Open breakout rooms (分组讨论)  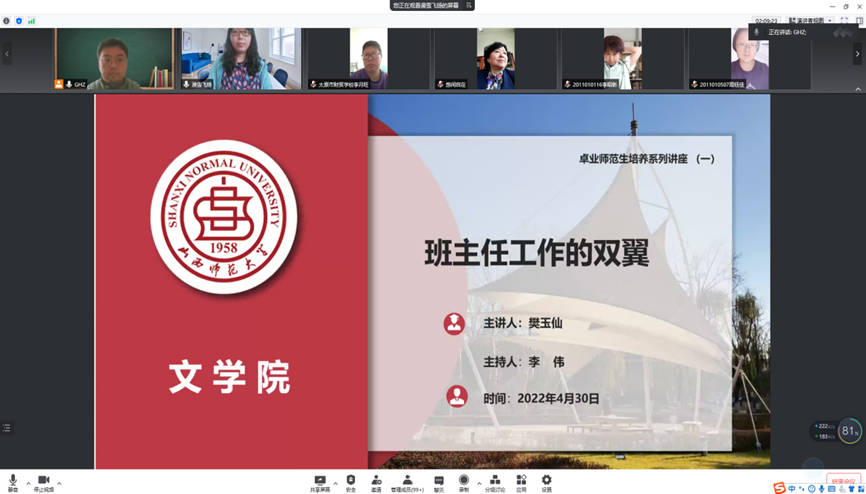[x=495, y=481]
